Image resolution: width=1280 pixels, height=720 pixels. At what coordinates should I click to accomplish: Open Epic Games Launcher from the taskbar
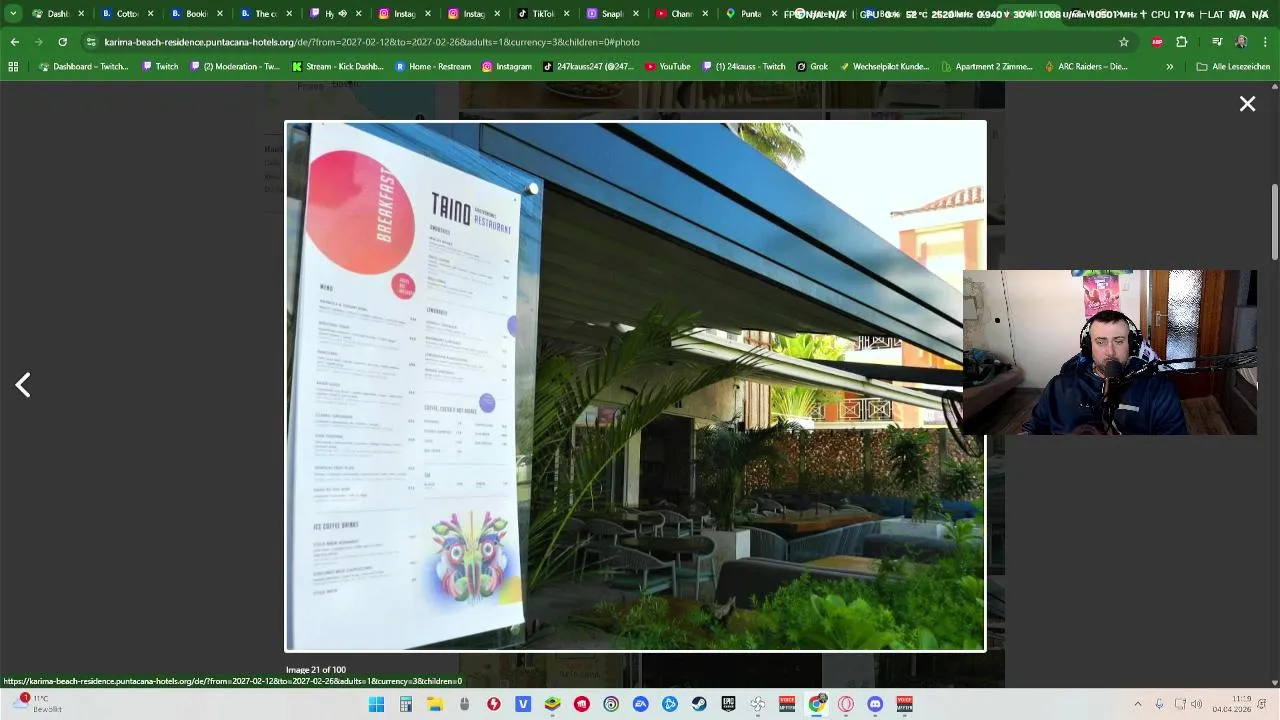[728, 704]
